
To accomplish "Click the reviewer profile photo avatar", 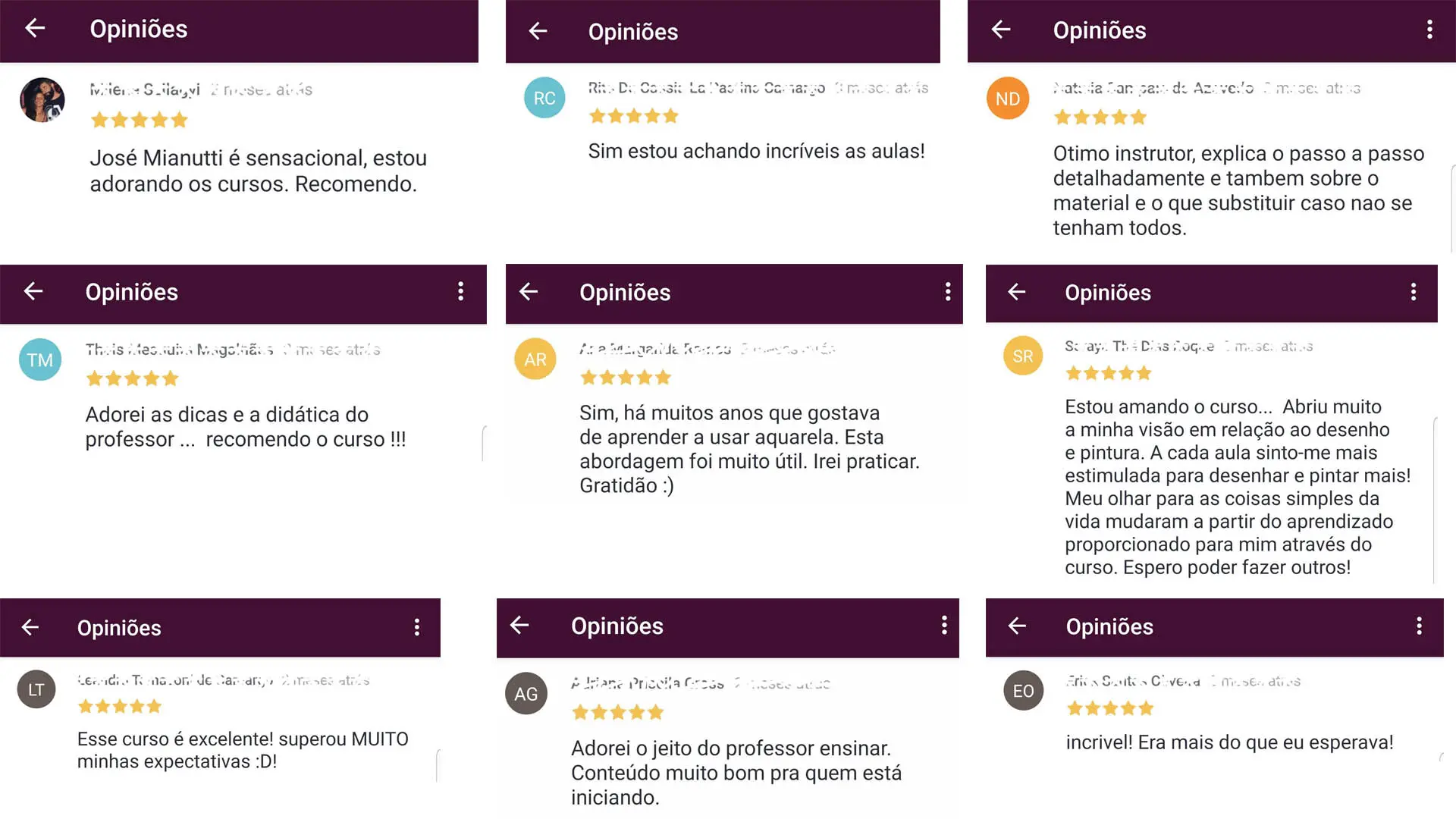I will pos(42,99).
